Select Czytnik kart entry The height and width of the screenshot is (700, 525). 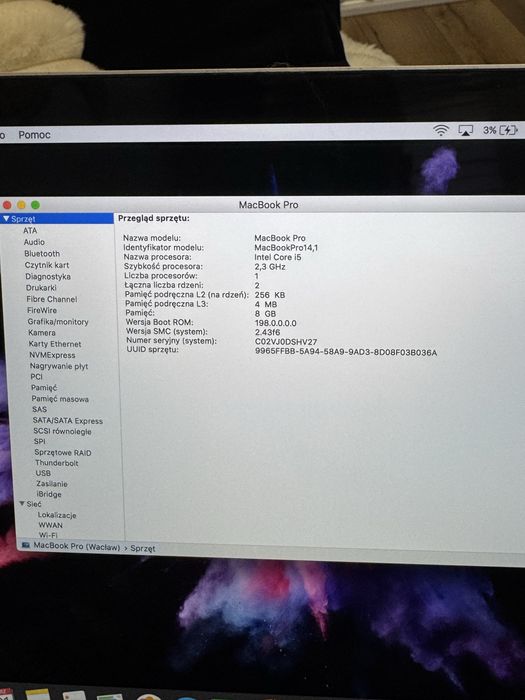[x=46, y=265]
